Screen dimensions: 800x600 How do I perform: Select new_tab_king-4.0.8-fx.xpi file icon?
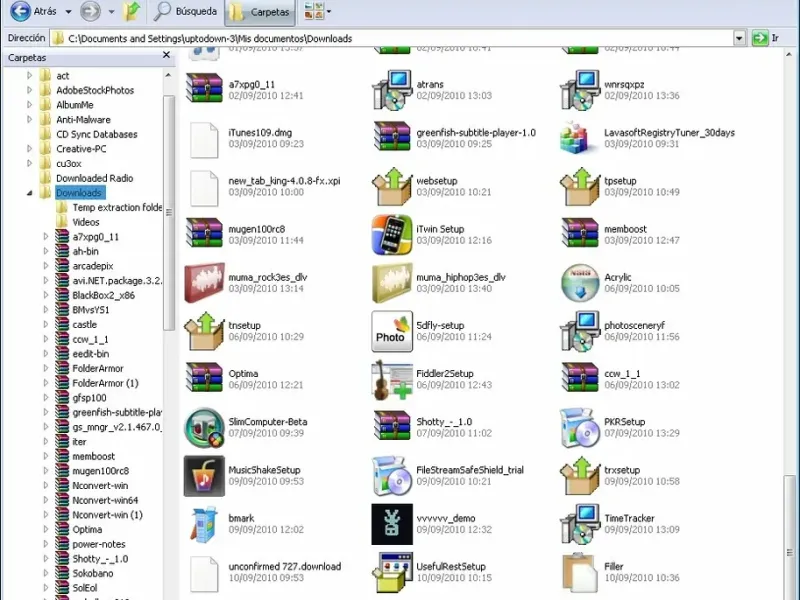click(204, 188)
